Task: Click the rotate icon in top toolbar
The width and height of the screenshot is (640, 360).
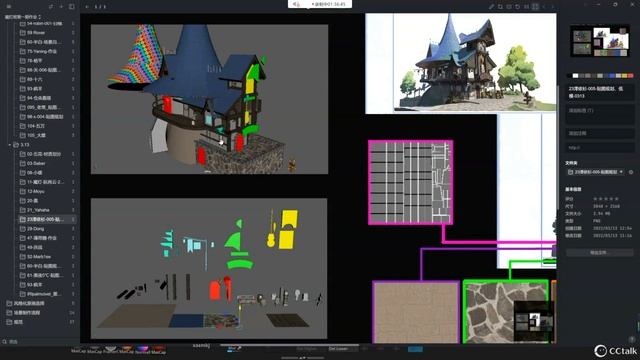Action: (x=518, y=7)
